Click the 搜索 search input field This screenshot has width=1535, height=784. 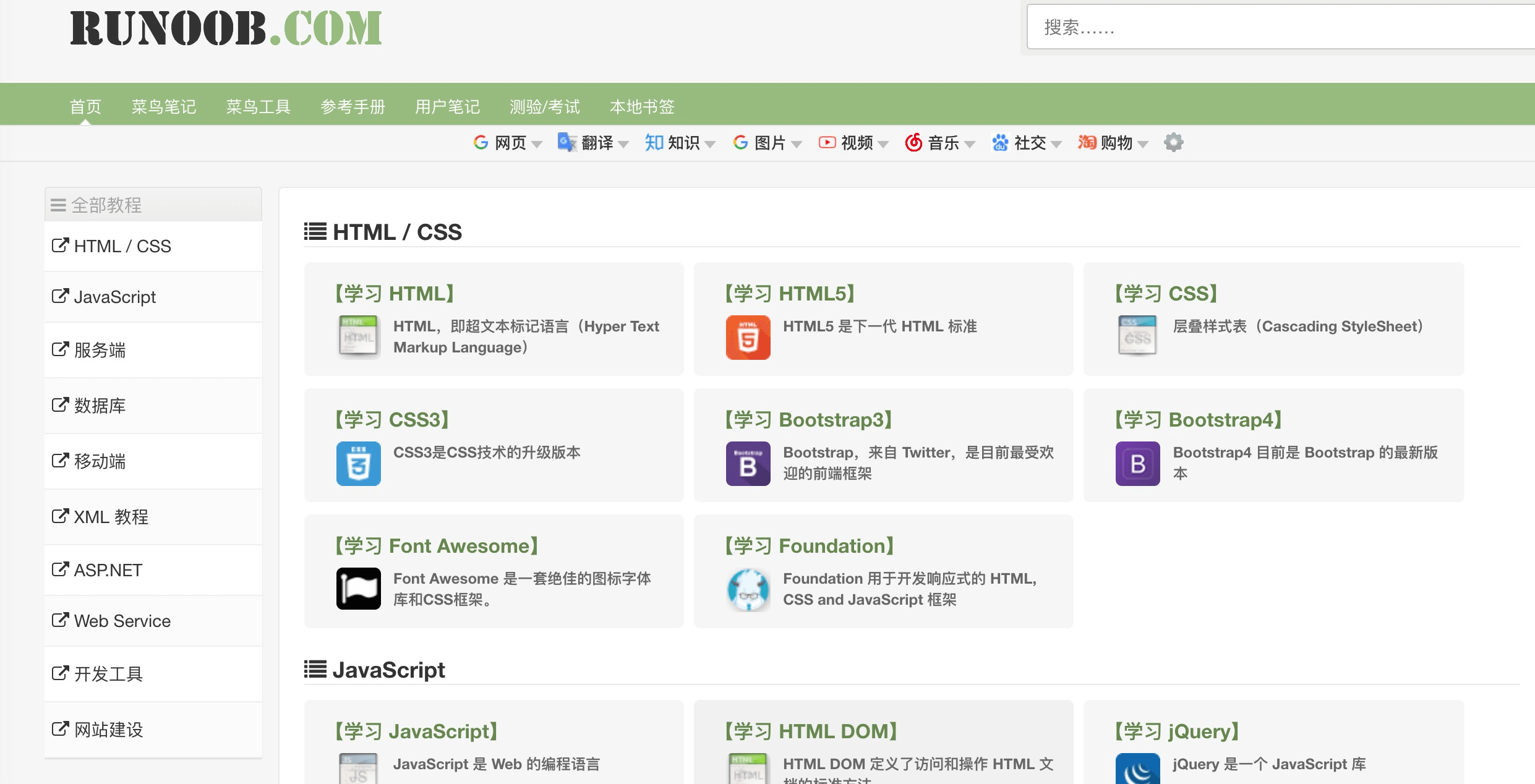[1280, 27]
